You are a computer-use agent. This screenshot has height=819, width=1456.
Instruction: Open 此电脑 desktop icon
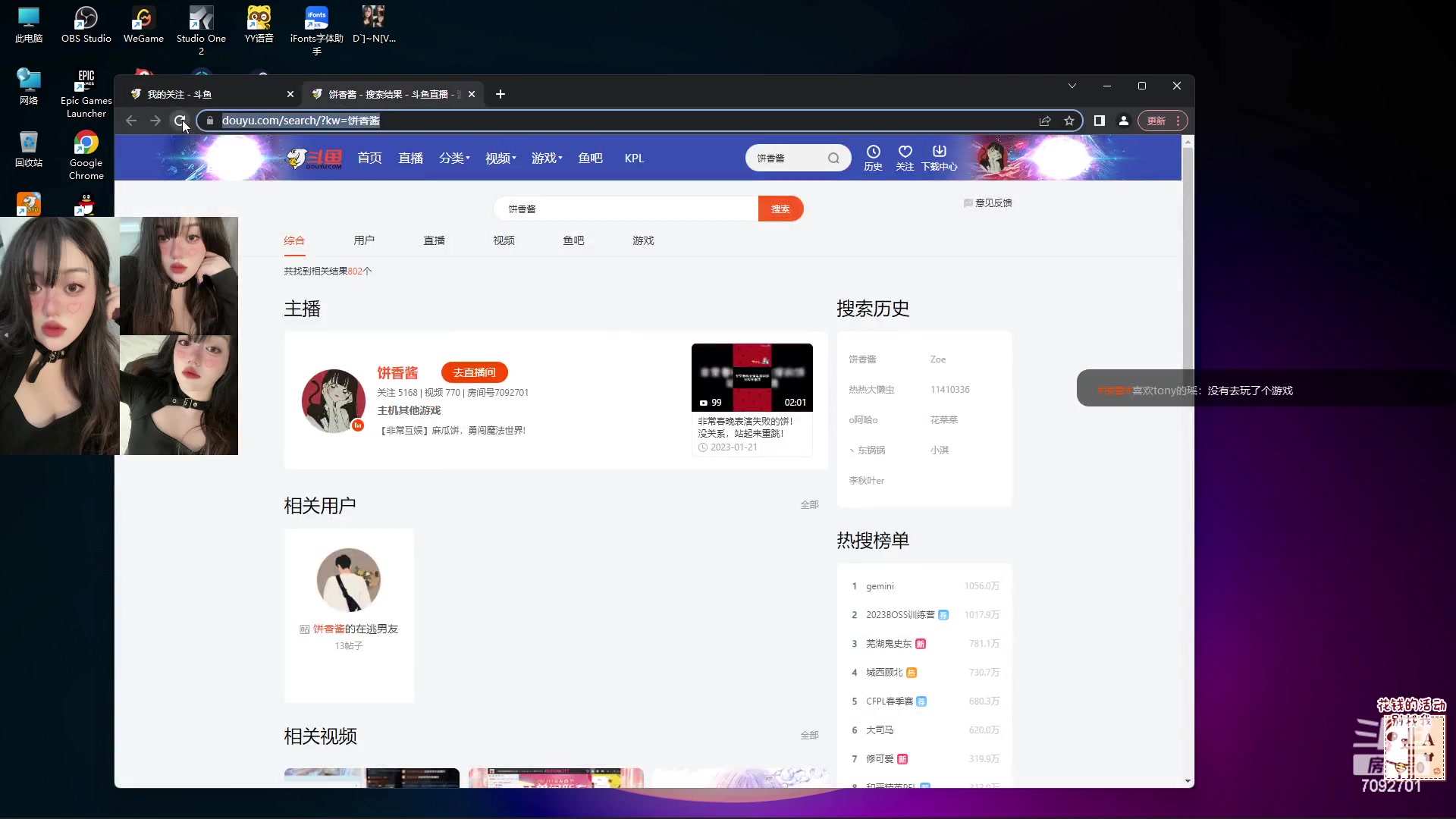29,24
